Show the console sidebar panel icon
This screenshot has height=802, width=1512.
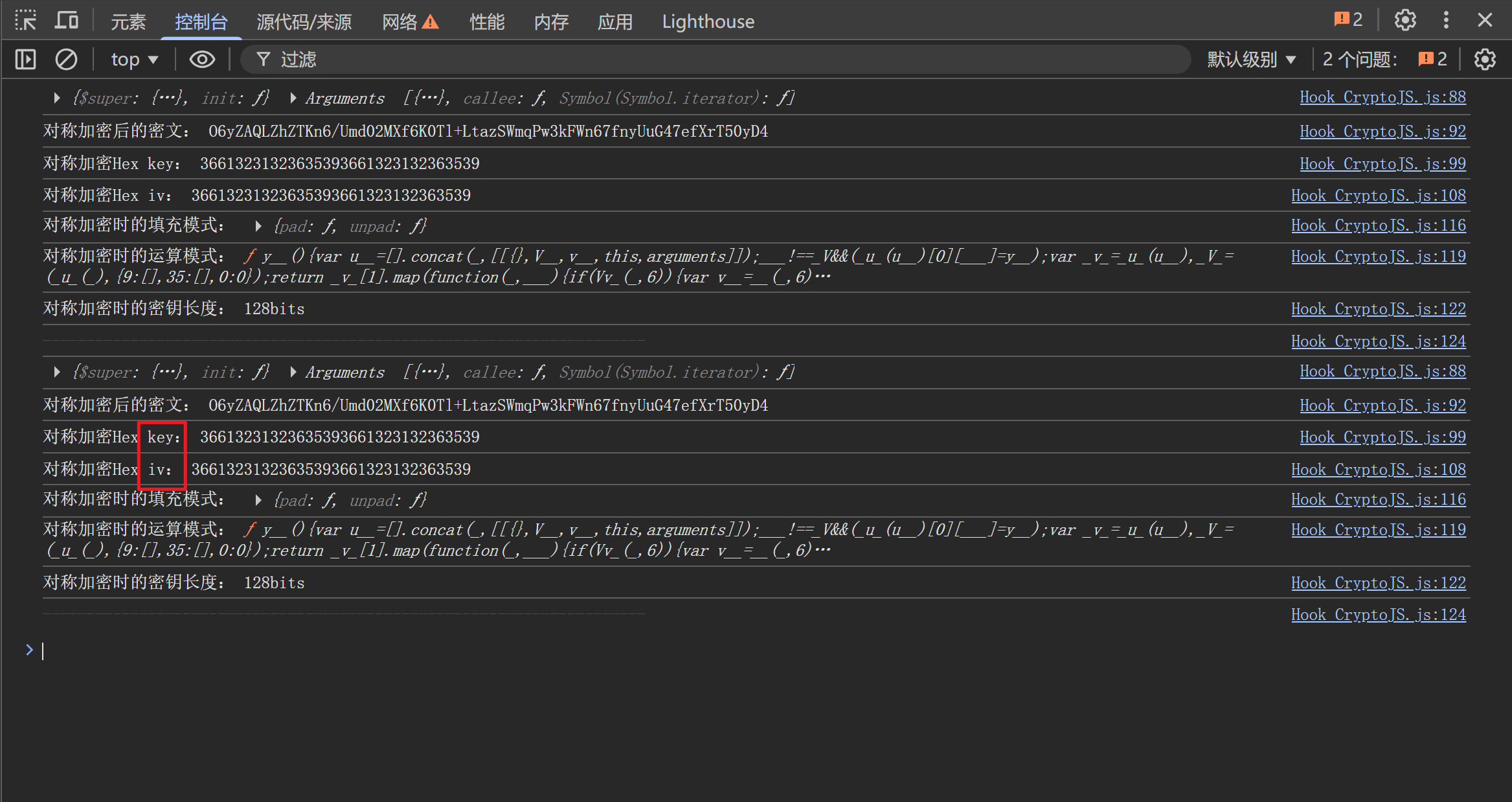(x=25, y=60)
